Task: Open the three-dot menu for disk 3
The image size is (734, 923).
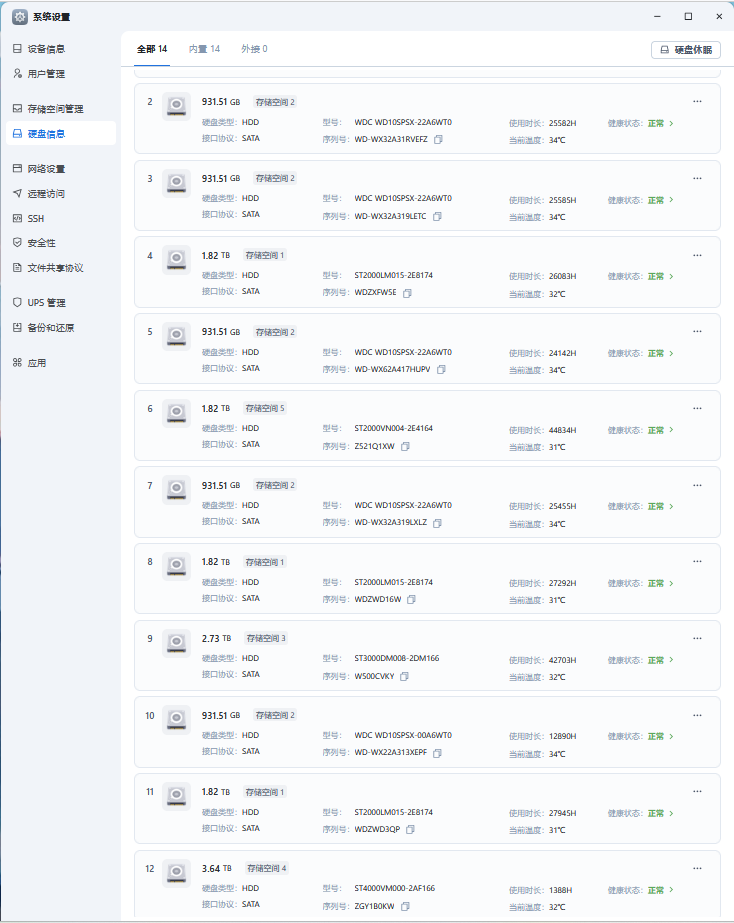Action: [697, 178]
